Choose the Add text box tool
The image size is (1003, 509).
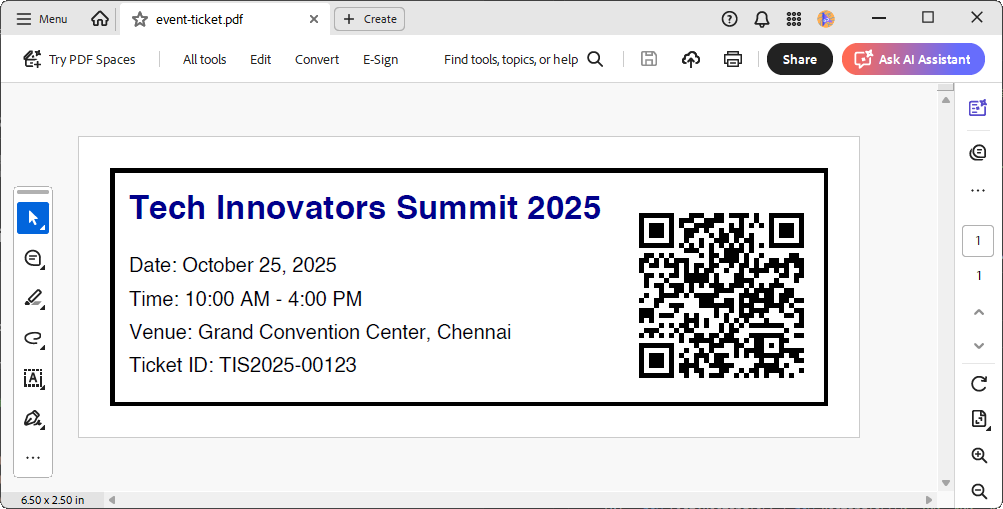pyautogui.click(x=33, y=378)
